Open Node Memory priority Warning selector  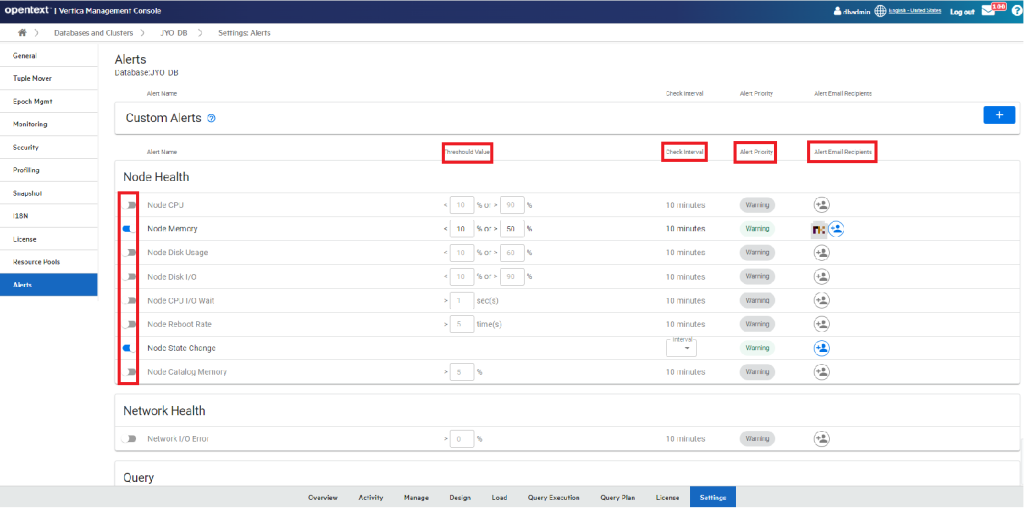[x=757, y=229]
